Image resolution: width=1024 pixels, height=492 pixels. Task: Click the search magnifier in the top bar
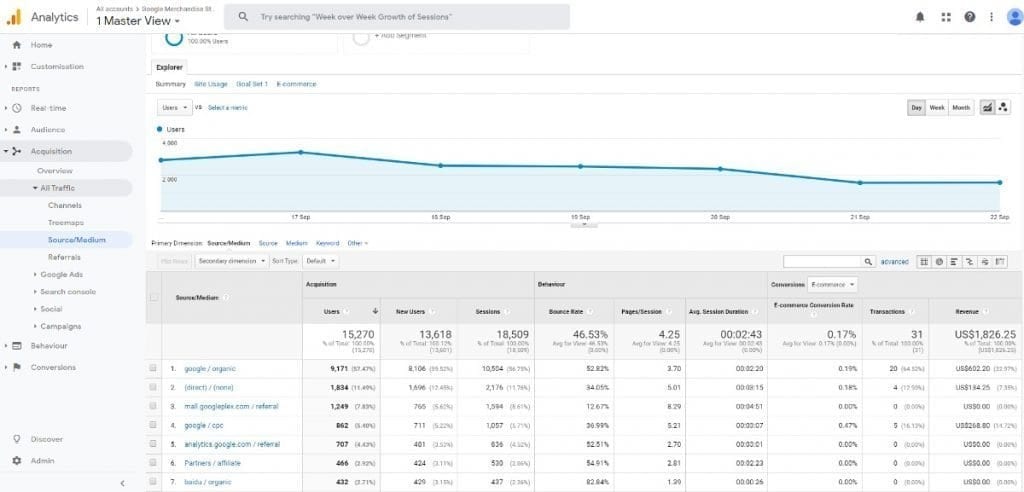pyautogui.click(x=243, y=17)
